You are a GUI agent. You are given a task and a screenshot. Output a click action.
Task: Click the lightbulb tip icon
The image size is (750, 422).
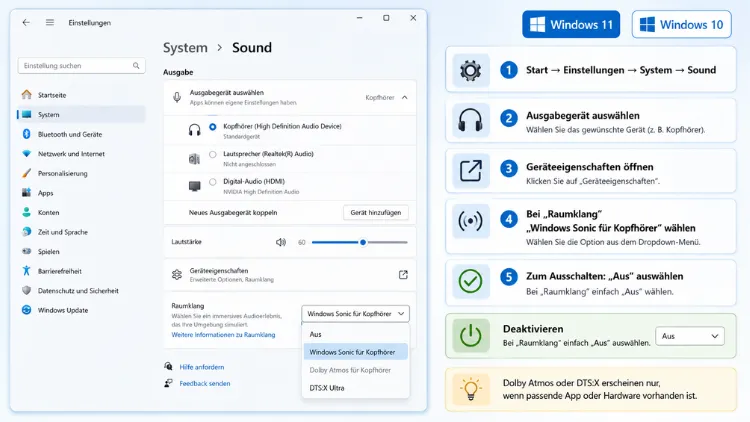click(471, 389)
